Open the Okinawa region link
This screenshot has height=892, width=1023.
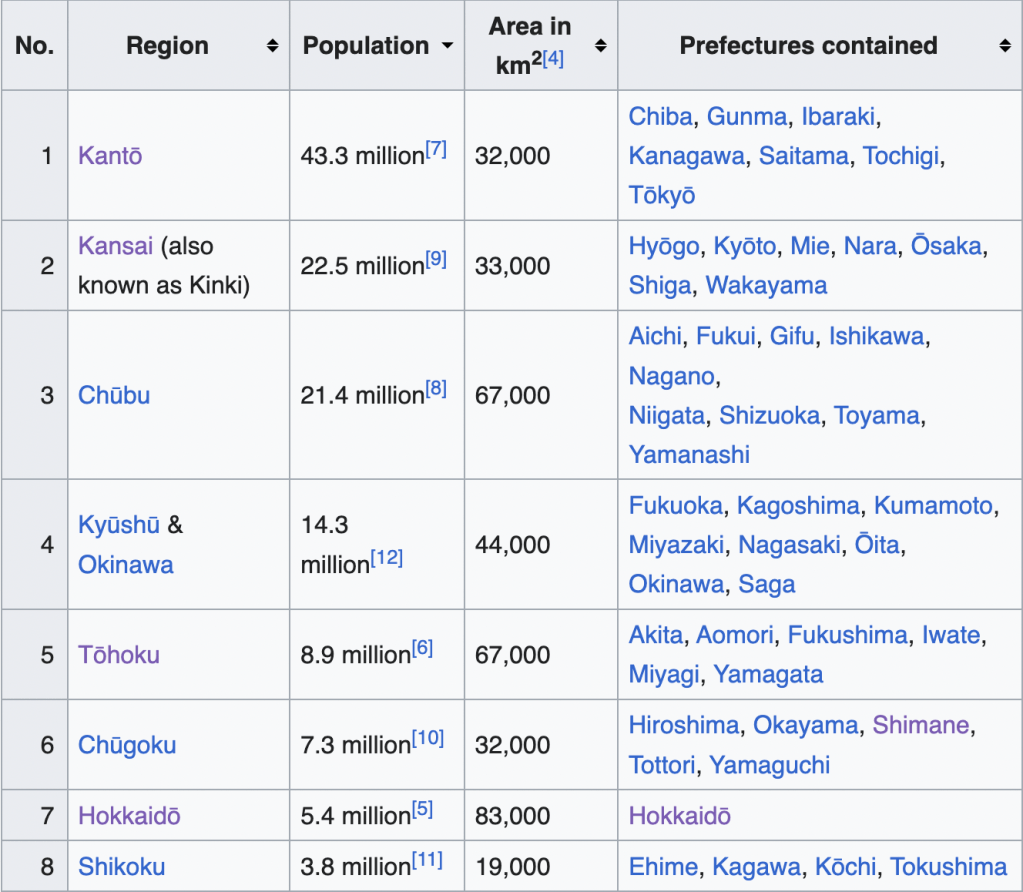126,564
